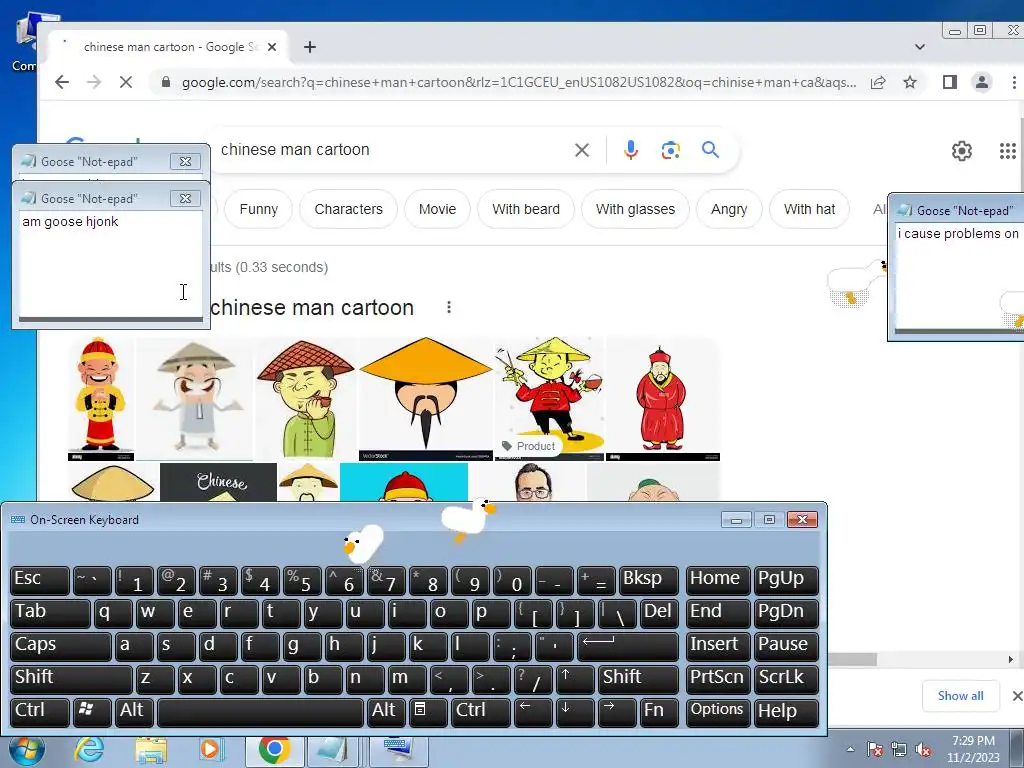Viewport: 1024px width, 768px height.
Task: Search by image with Google Lens icon
Action: click(671, 150)
